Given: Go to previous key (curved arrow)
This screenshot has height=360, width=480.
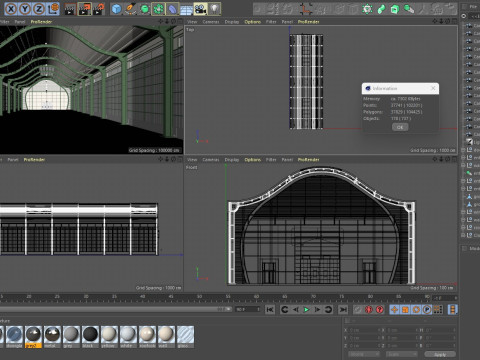Looking at the screenshot, I should (284, 310).
